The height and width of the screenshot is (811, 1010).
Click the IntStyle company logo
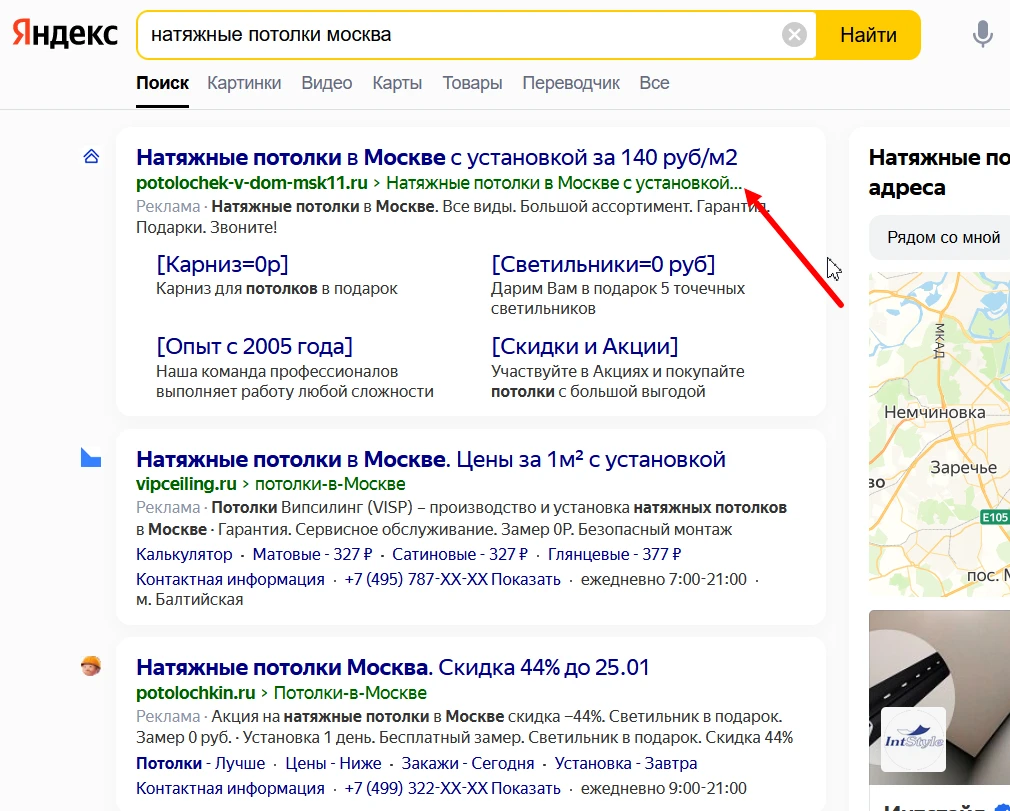coord(913,740)
